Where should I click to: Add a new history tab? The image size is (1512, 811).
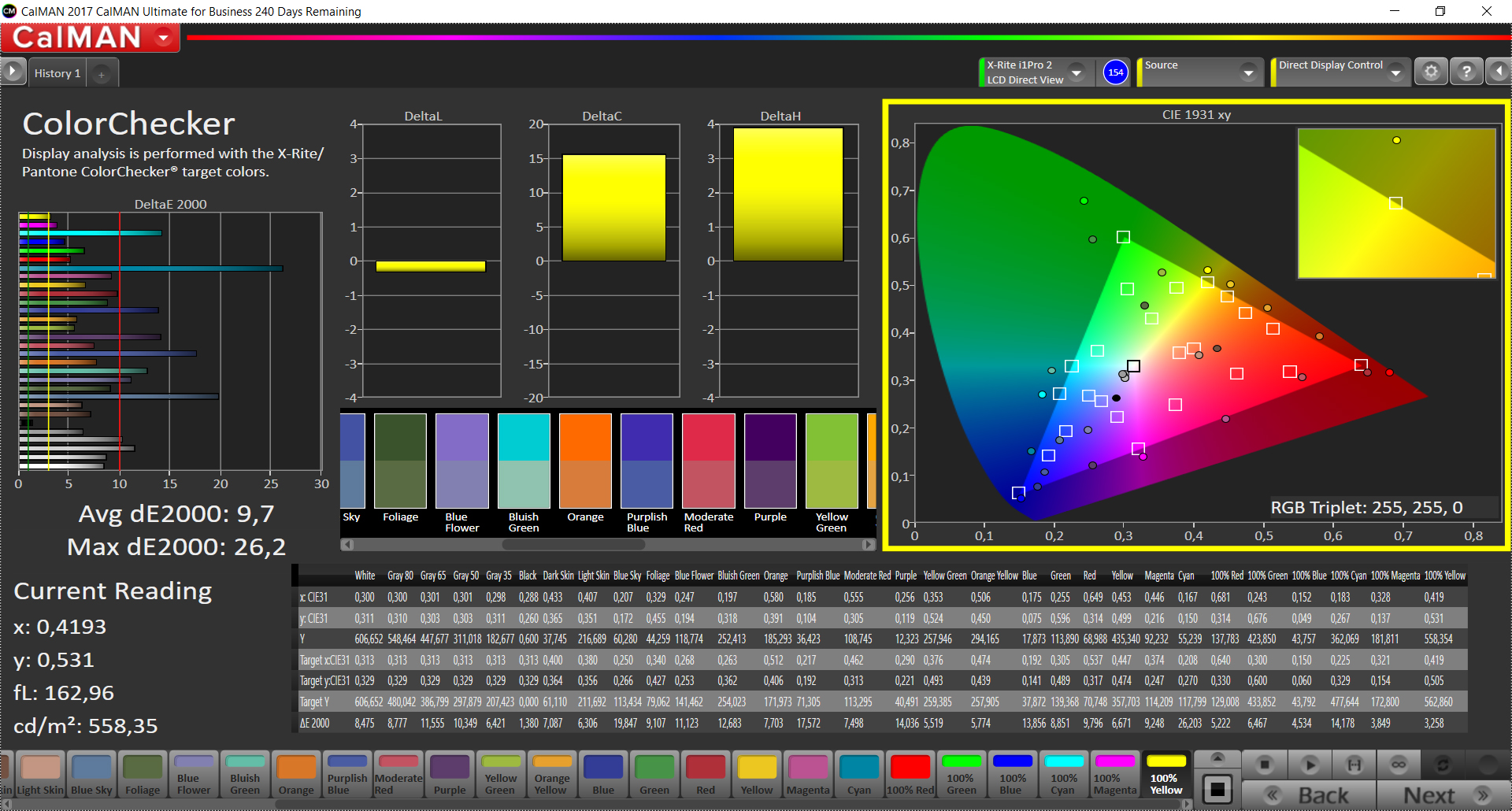coord(101,74)
